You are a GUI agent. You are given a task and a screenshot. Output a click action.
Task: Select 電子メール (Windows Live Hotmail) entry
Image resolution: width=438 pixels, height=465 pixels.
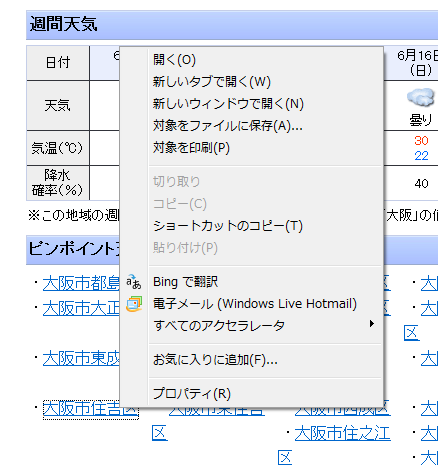coord(251,304)
